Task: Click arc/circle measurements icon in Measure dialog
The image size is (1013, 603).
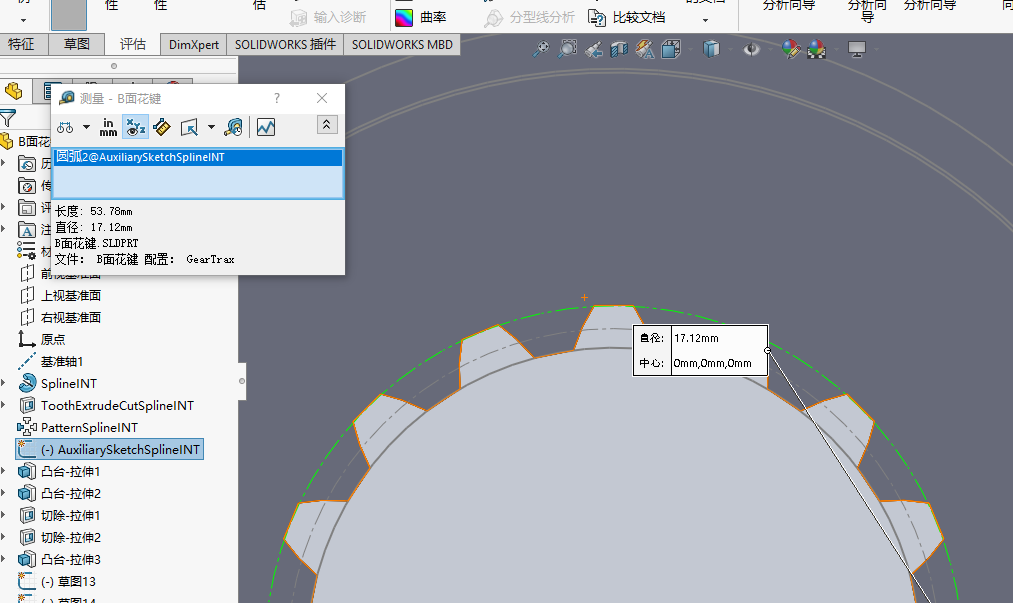Action: point(65,127)
